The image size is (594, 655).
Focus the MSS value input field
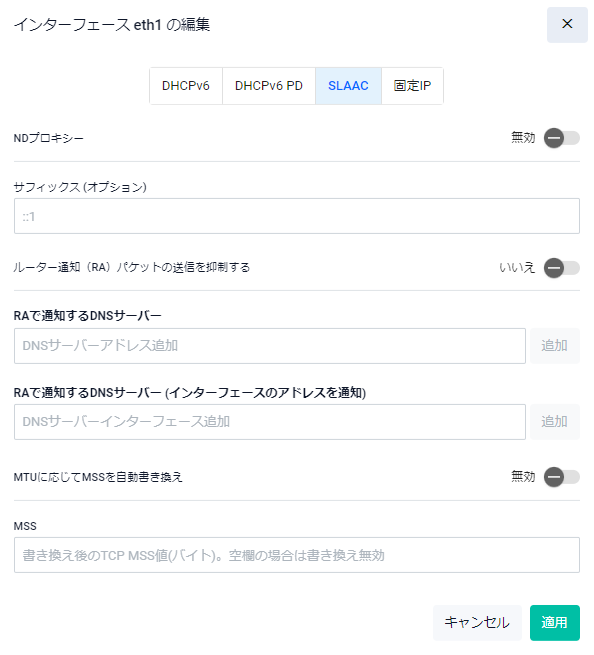click(x=297, y=555)
